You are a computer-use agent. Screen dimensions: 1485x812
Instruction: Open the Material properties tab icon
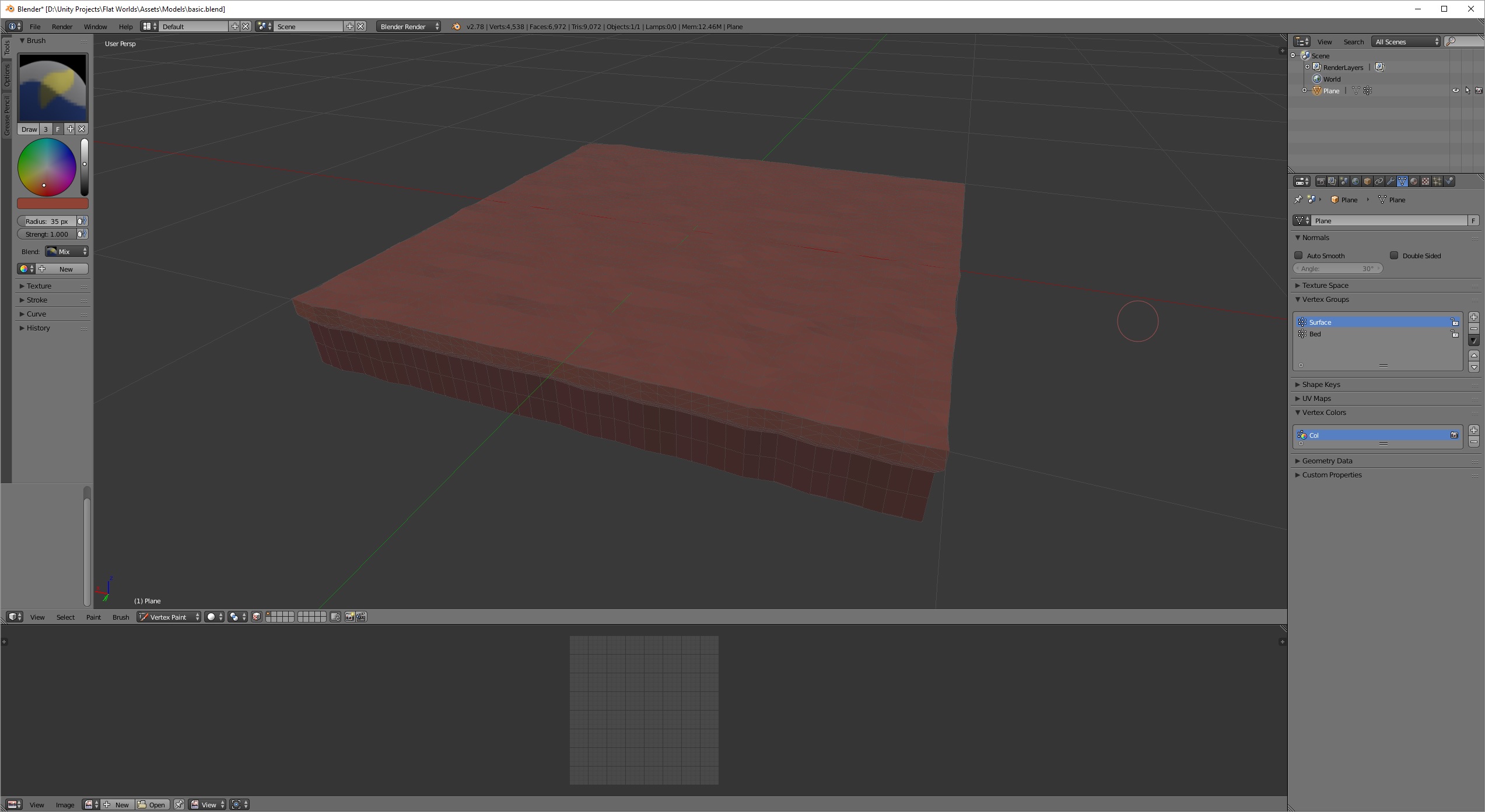coord(1414,181)
